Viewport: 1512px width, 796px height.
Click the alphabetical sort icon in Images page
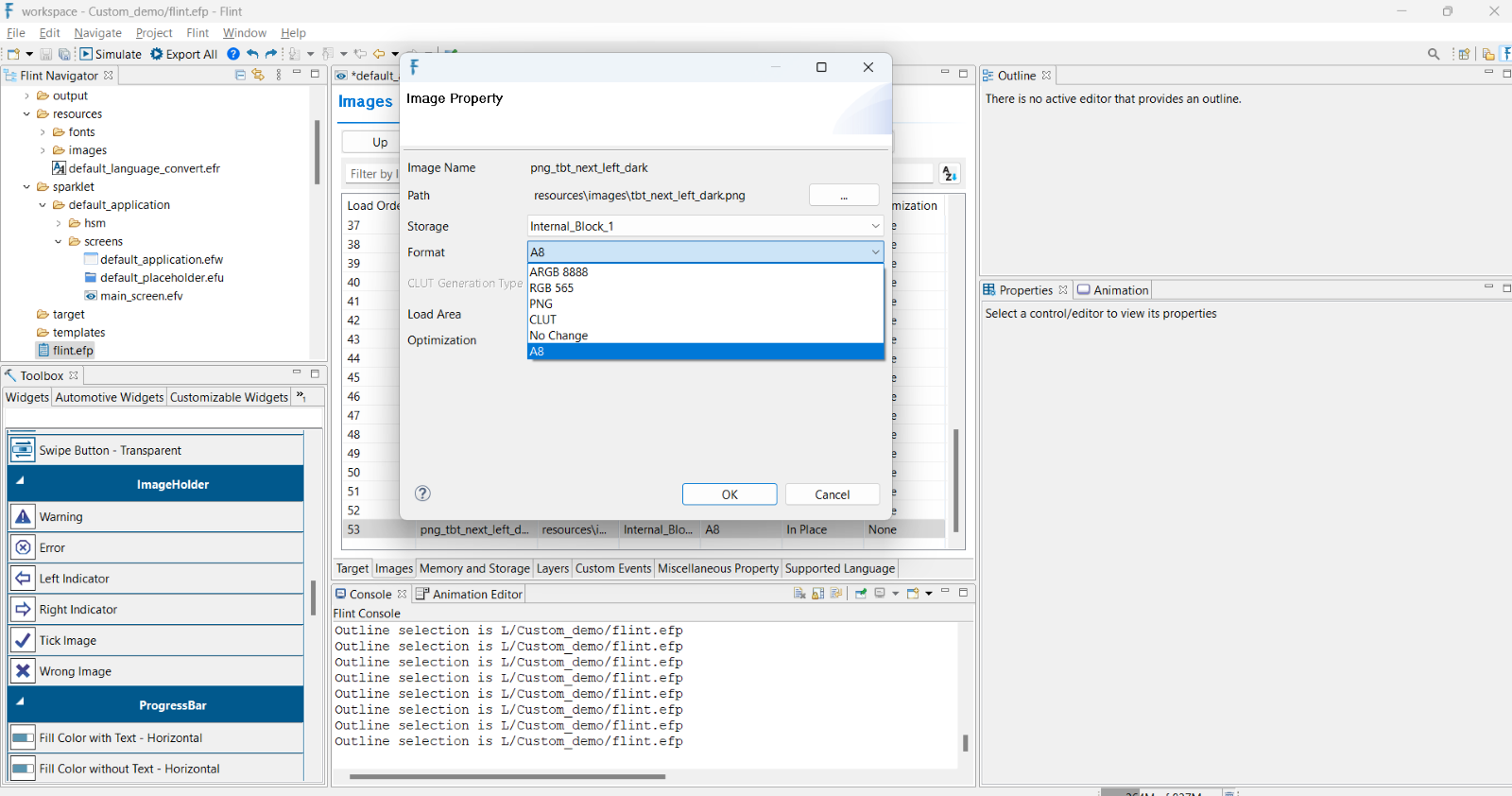coord(950,174)
